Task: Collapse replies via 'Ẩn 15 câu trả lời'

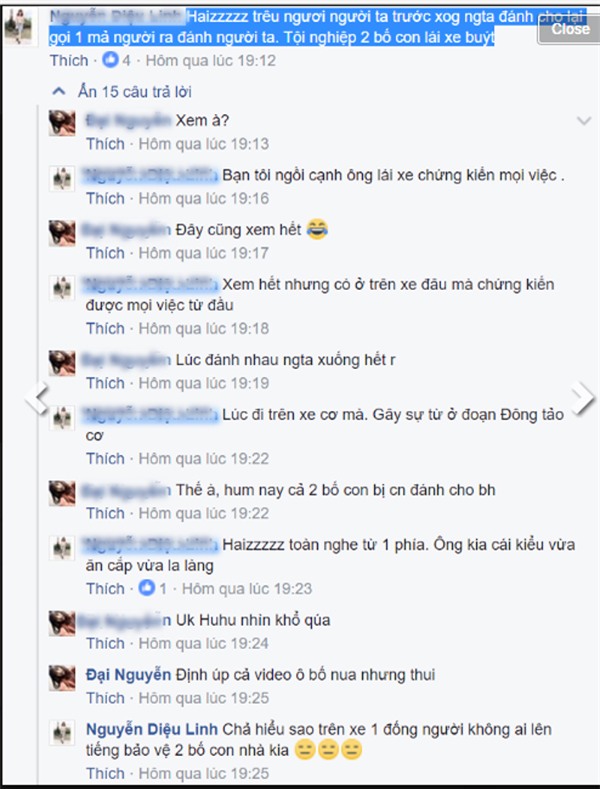Action: tap(134, 92)
